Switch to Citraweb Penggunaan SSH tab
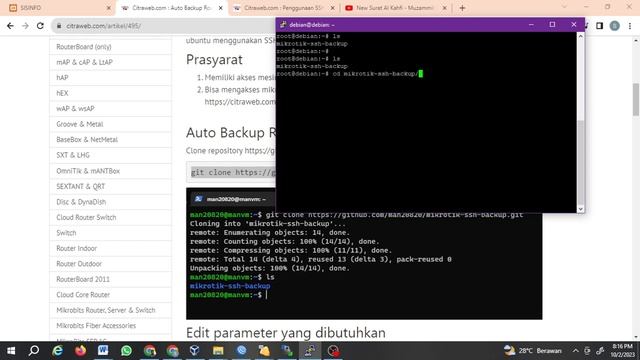640x360 pixels. point(284,8)
